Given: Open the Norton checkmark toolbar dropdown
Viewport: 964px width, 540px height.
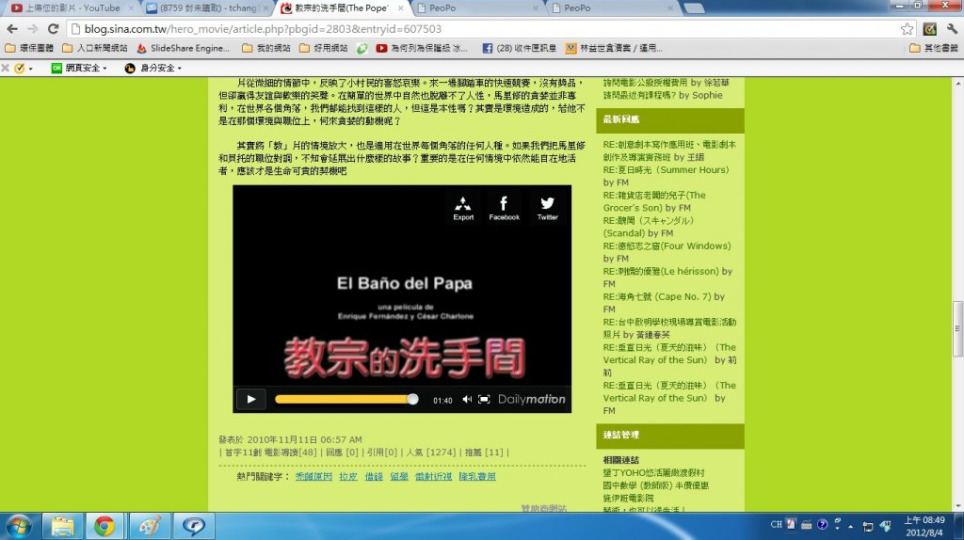Looking at the screenshot, I should click(x=23, y=68).
